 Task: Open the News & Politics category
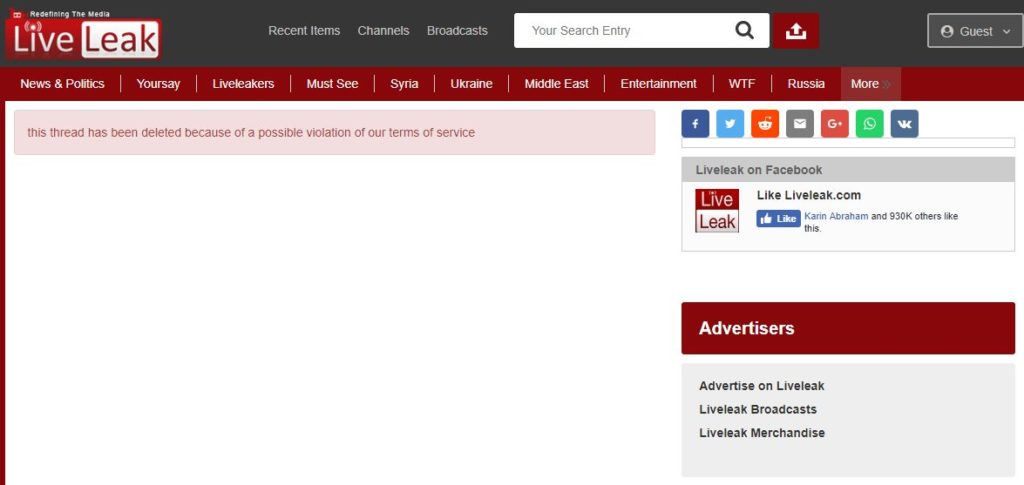pos(62,84)
